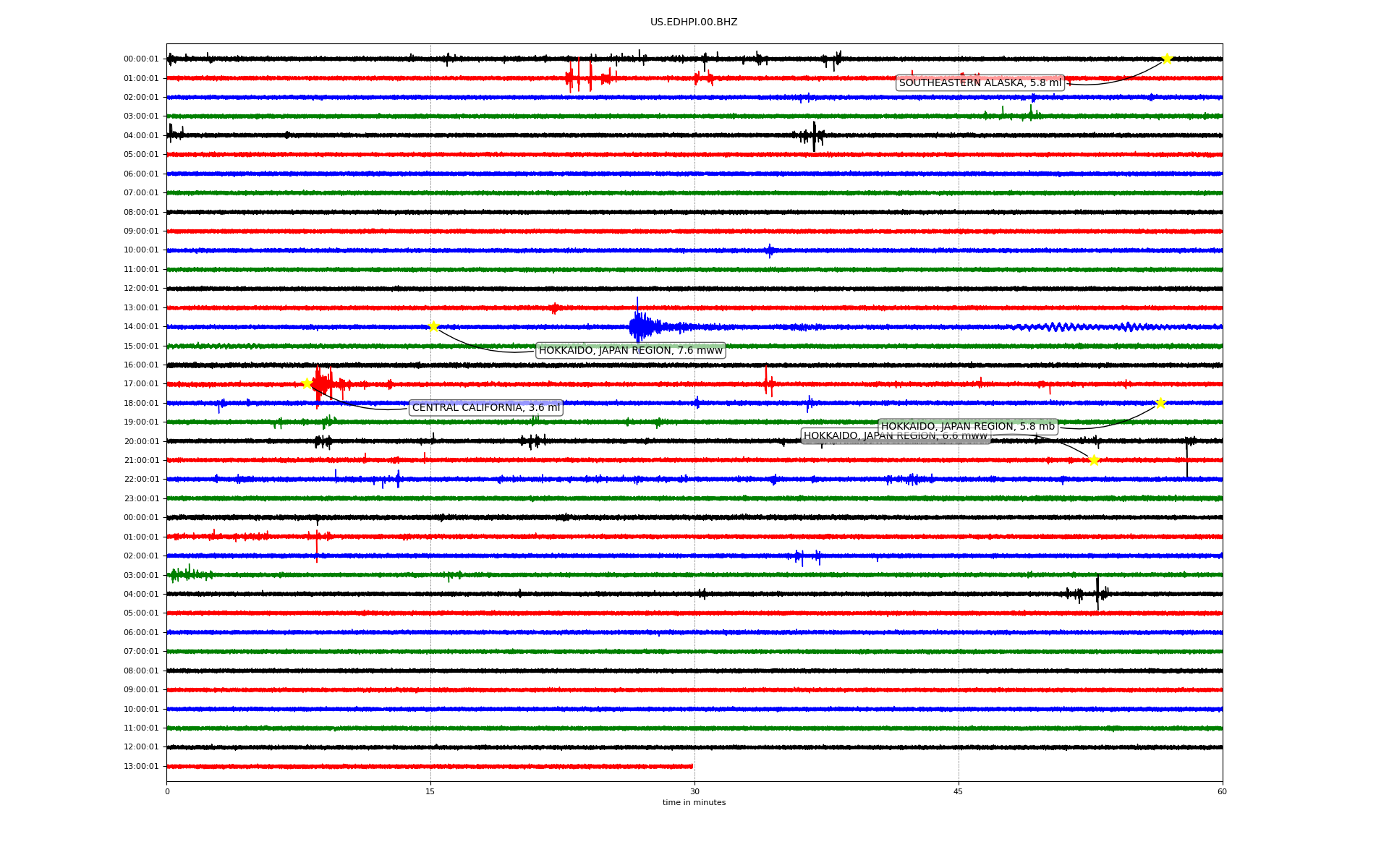This screenshot has width=1389, height=868.
Task: Click the 'time in minutes' axis label
Action: coord(693,803)
